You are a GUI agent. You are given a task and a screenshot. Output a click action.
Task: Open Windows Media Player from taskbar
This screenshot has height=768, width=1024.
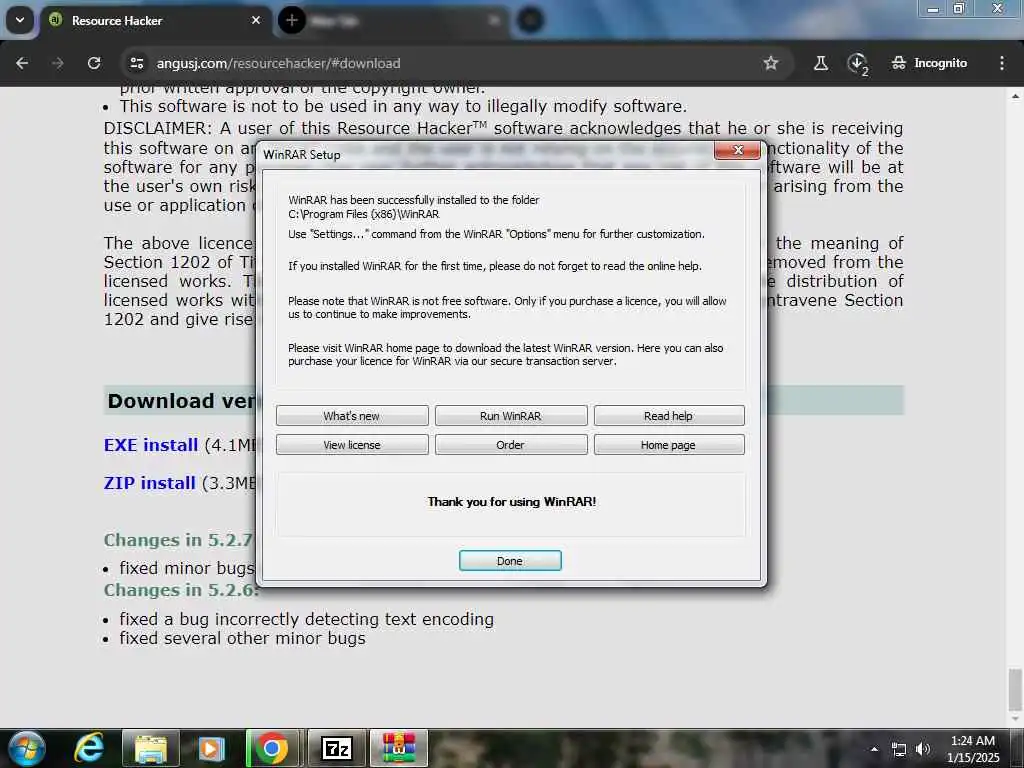click(211, 748)
